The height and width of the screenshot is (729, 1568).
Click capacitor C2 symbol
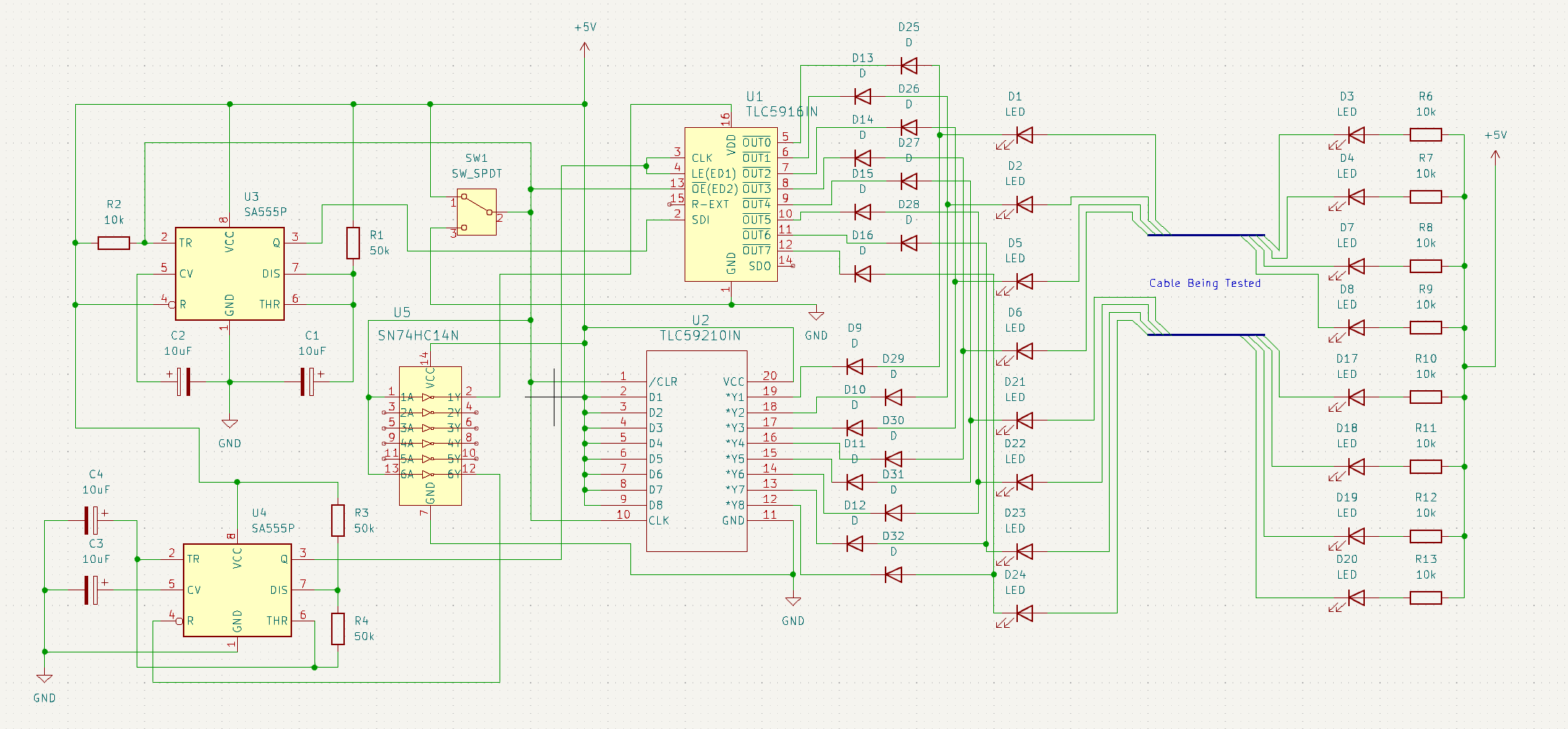[184, 381]
